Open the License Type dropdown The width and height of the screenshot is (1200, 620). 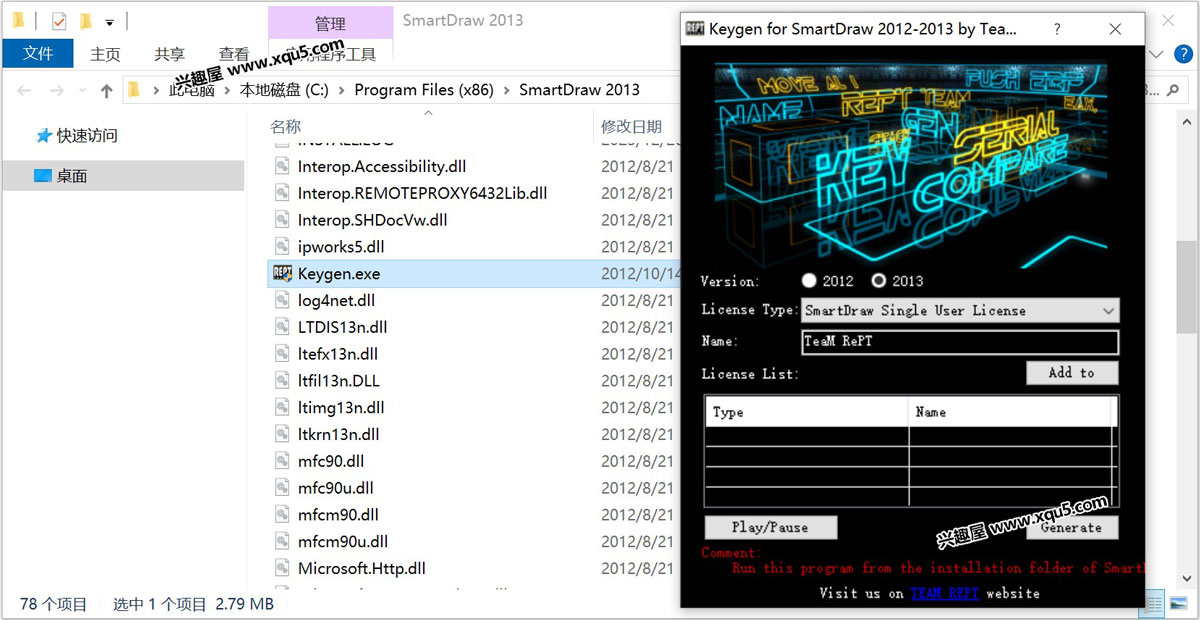960,310
